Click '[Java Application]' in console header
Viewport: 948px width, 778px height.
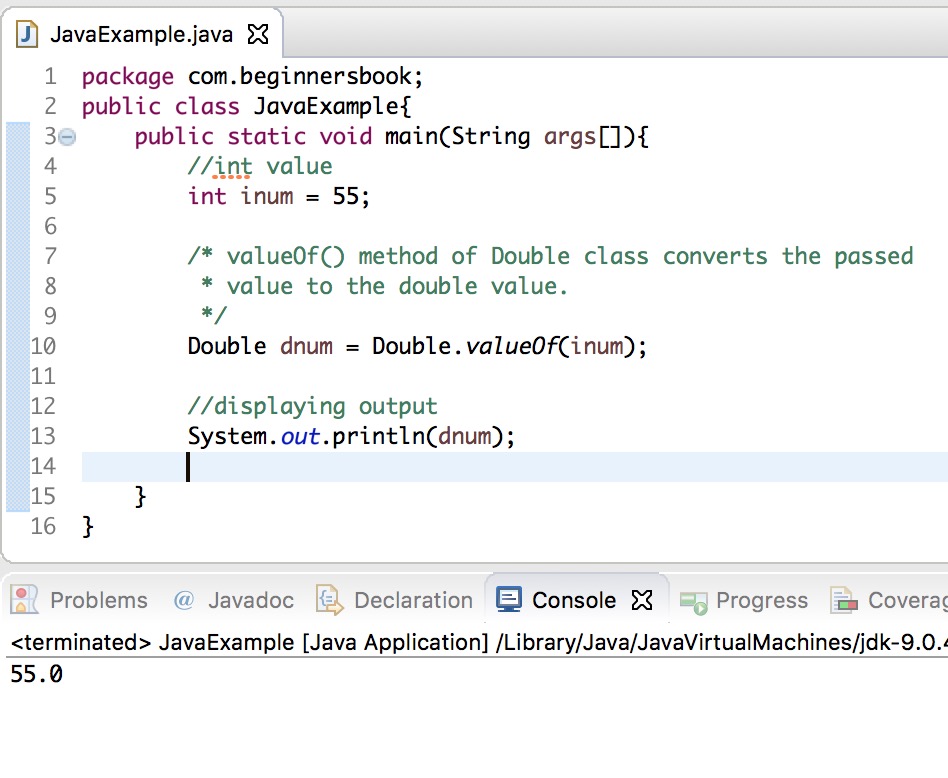395,642
